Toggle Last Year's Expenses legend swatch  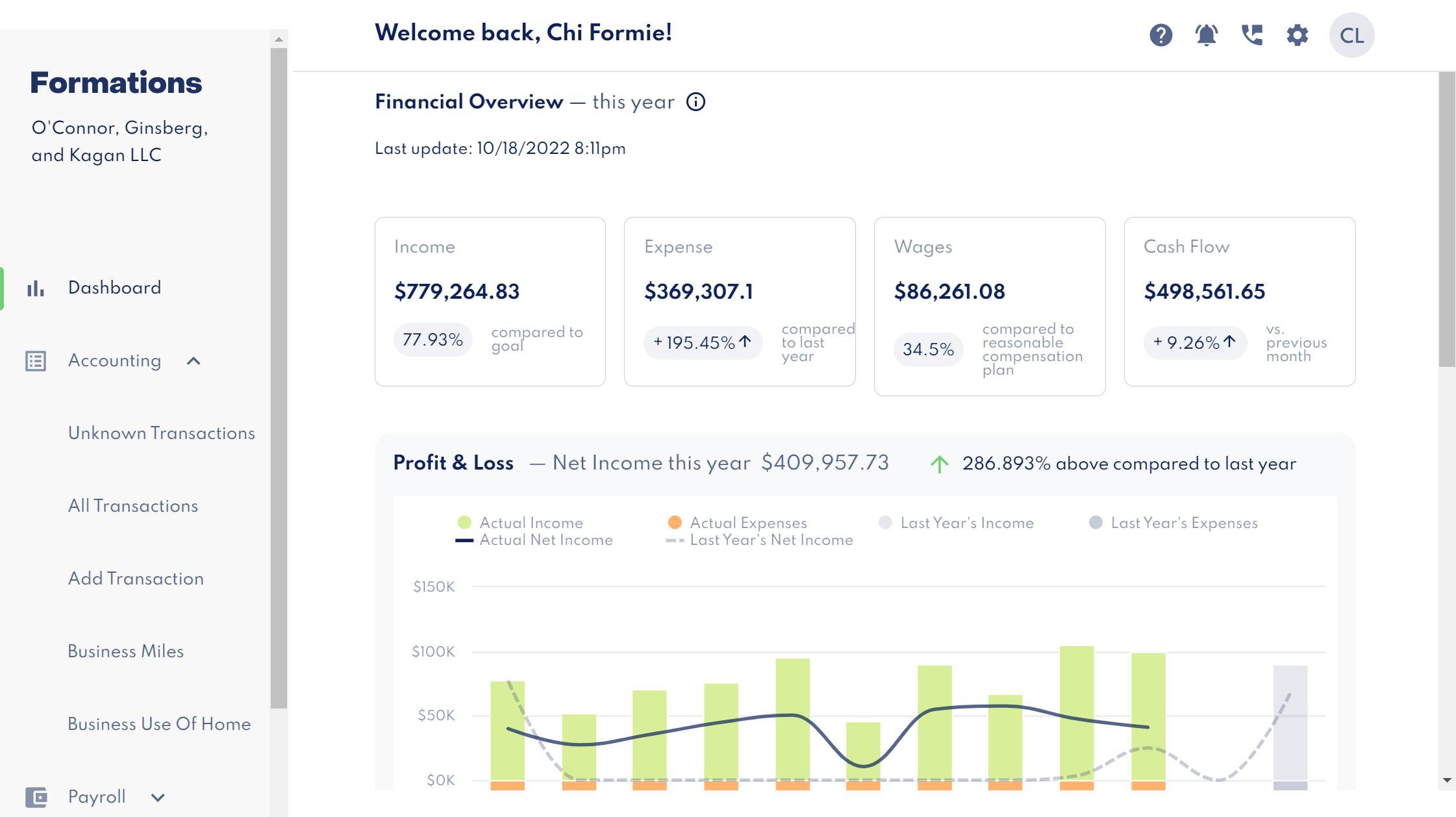(x=1096, y=523)
